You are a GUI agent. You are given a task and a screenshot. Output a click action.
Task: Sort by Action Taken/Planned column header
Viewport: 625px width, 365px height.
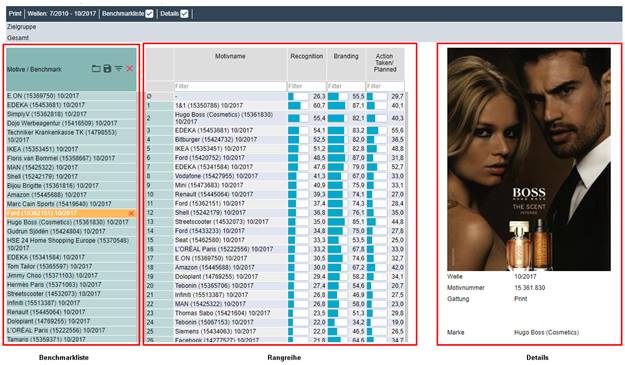click(x=385, y=63)
